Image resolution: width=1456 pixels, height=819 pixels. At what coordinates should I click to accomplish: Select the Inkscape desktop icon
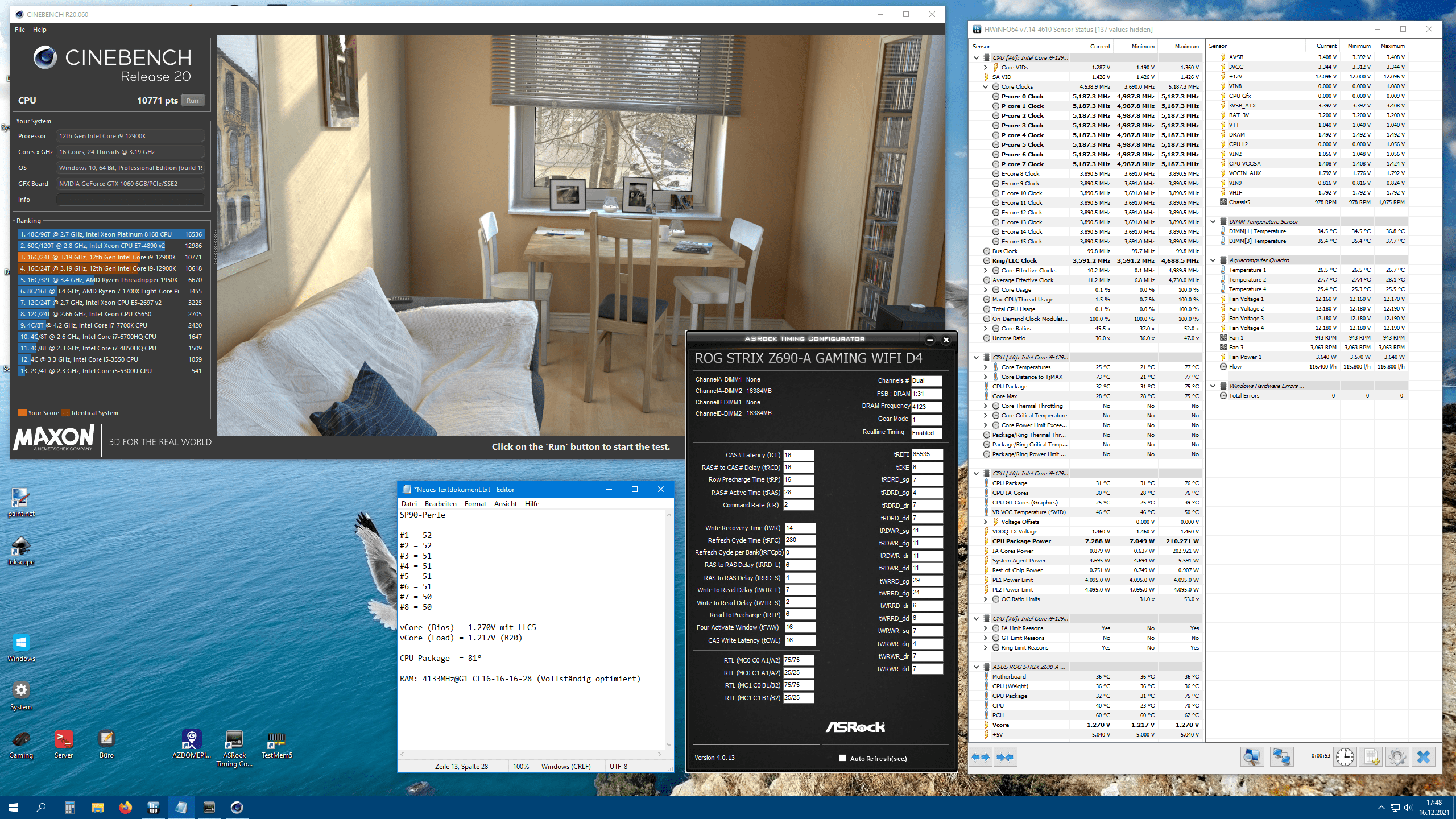21,551
